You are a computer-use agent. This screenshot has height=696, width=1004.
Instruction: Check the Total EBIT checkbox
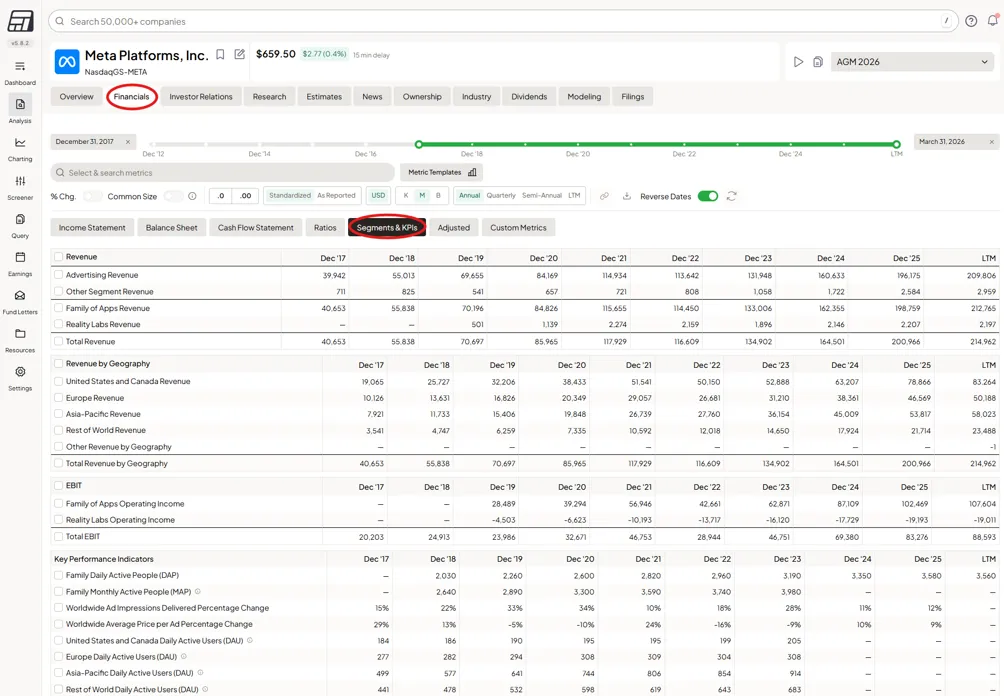(58, 537)
